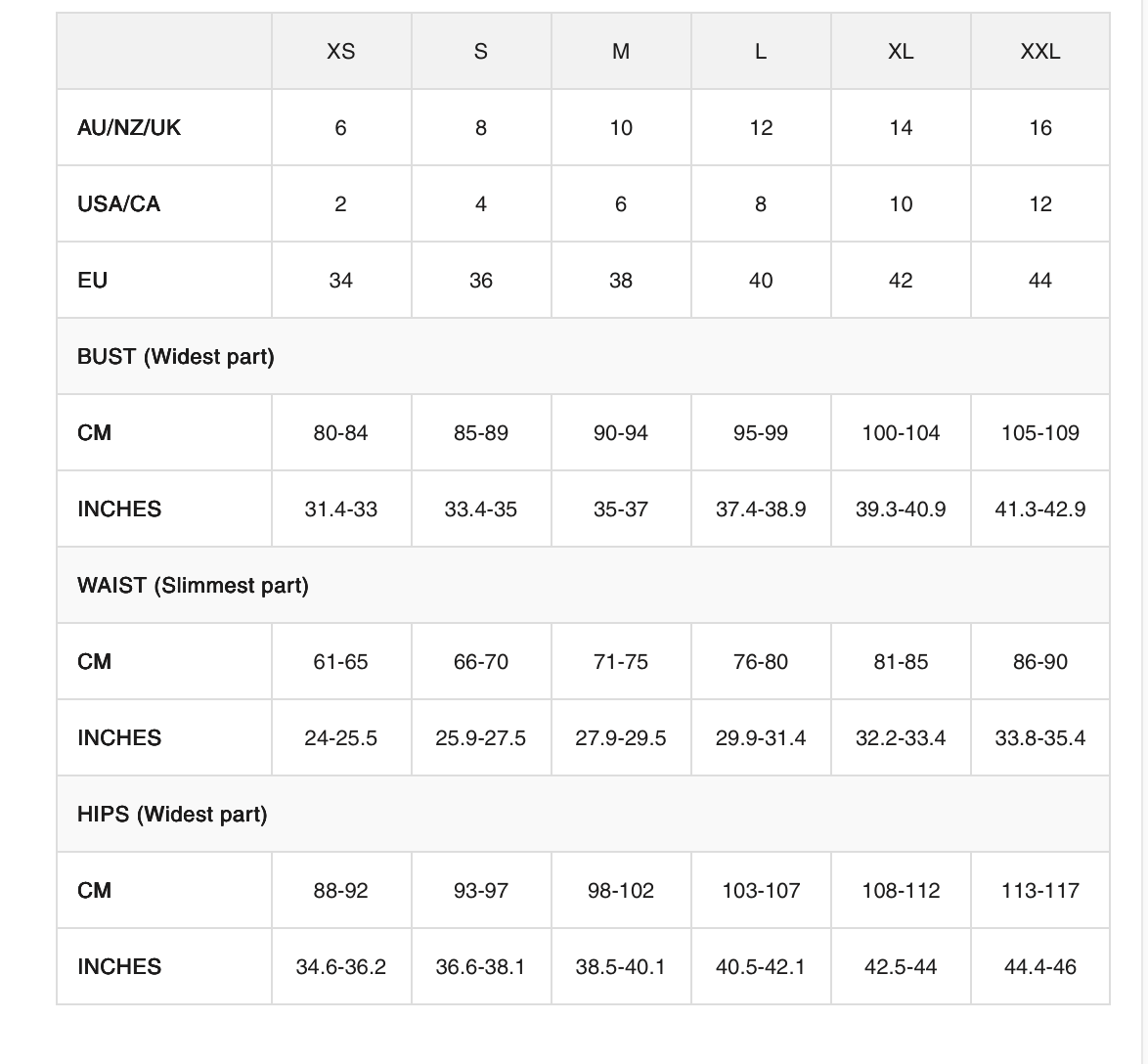Image resolution: width=1148 pixels, height=1064 pixels.
Task: Click the AU/NZ/UK row label
Action: point(129,127)
